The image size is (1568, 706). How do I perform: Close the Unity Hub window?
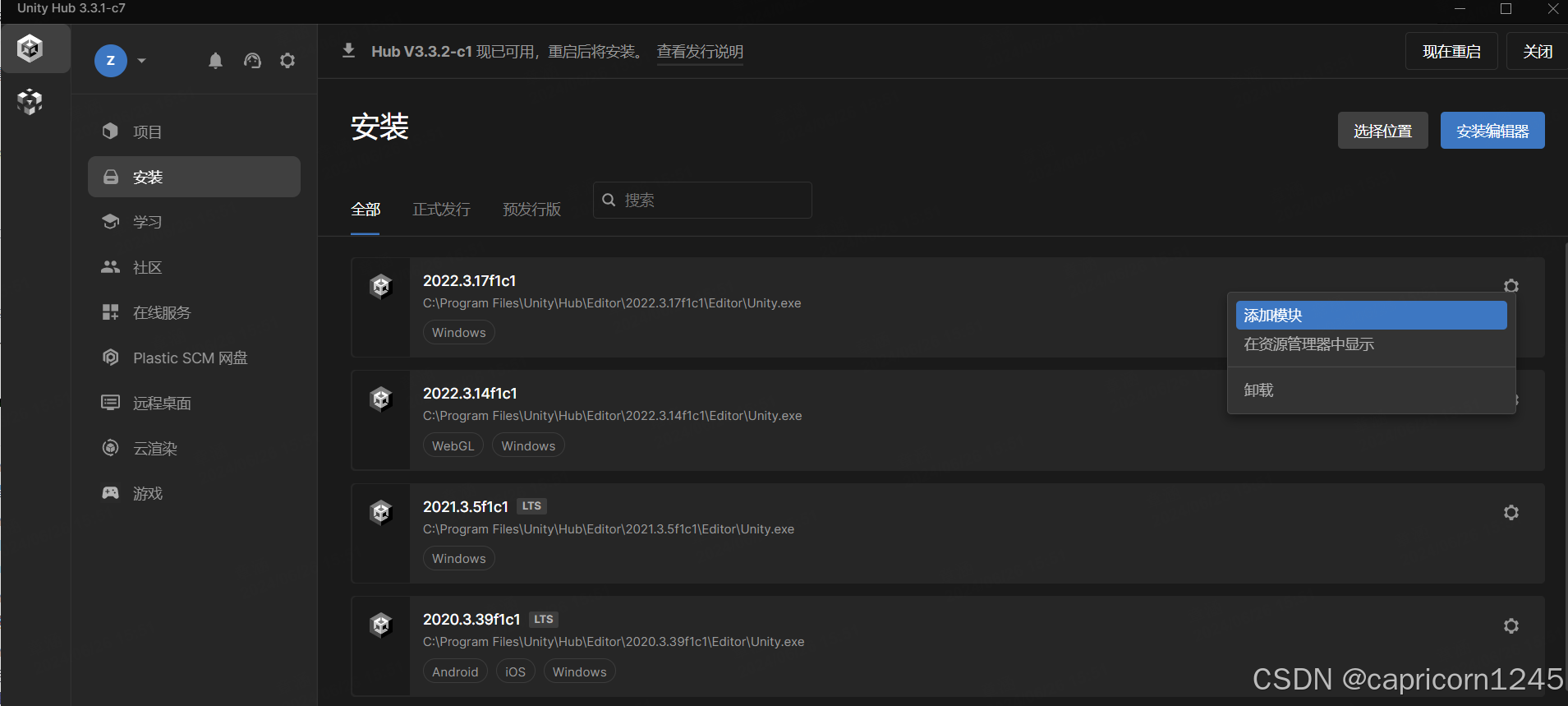(1552, 8)
